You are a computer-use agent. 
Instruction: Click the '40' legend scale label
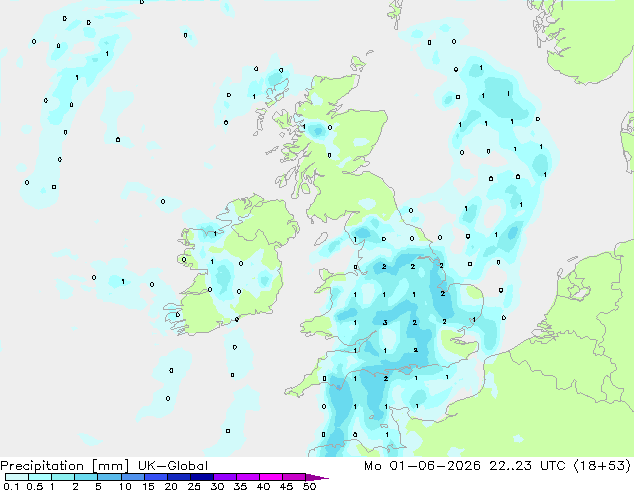pos(263,486)
